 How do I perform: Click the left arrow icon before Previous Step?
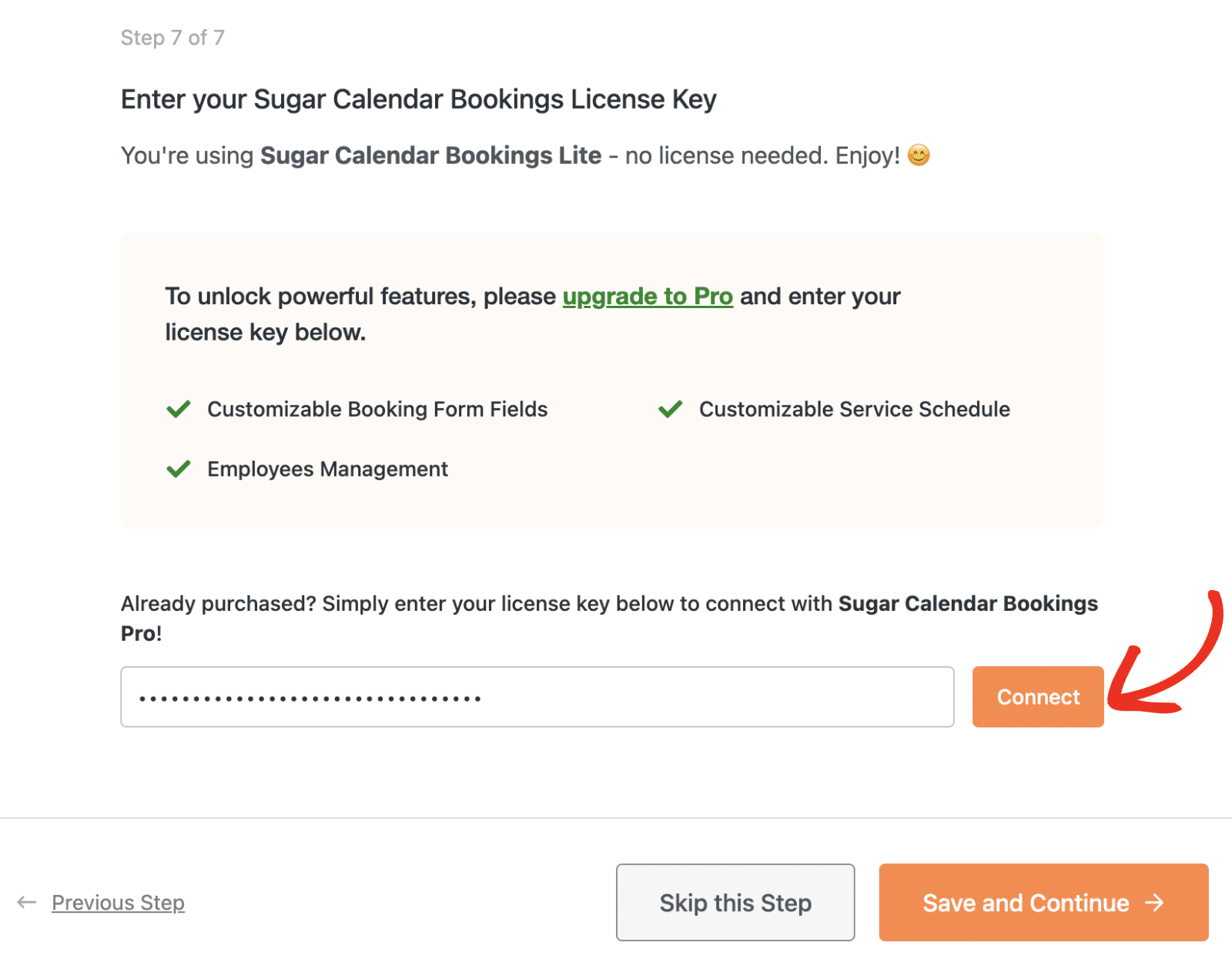tap(28, 902)
